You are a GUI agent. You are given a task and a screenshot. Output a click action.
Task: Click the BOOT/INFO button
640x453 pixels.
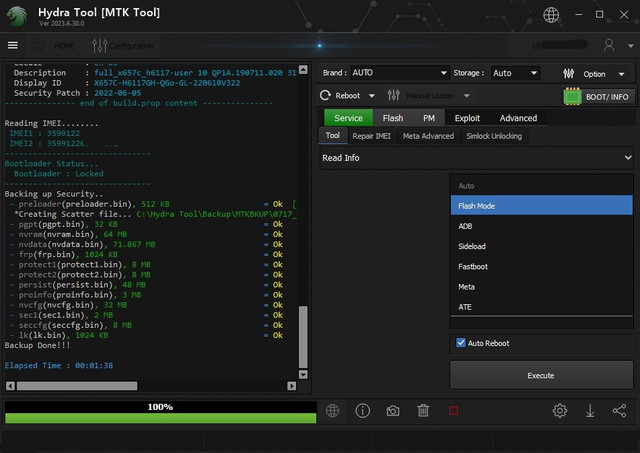coord(599,97)
